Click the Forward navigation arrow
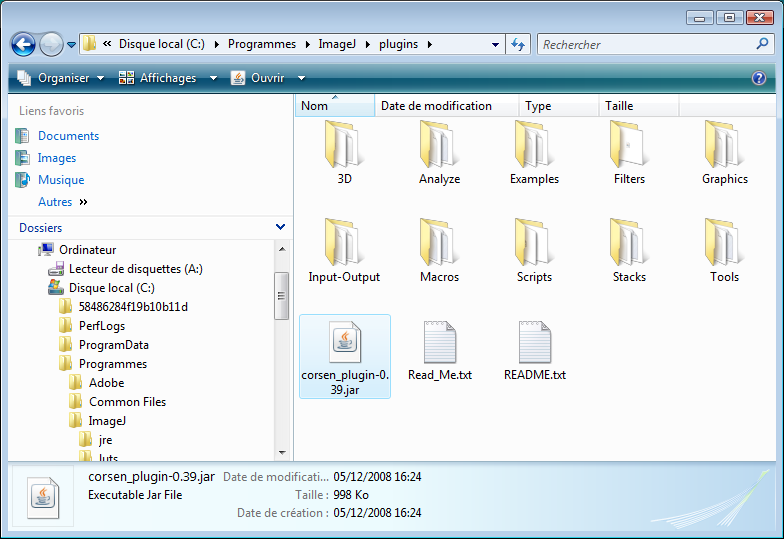Image resolution: width=784 pixels, height=539 pixels. pos(51,44)
